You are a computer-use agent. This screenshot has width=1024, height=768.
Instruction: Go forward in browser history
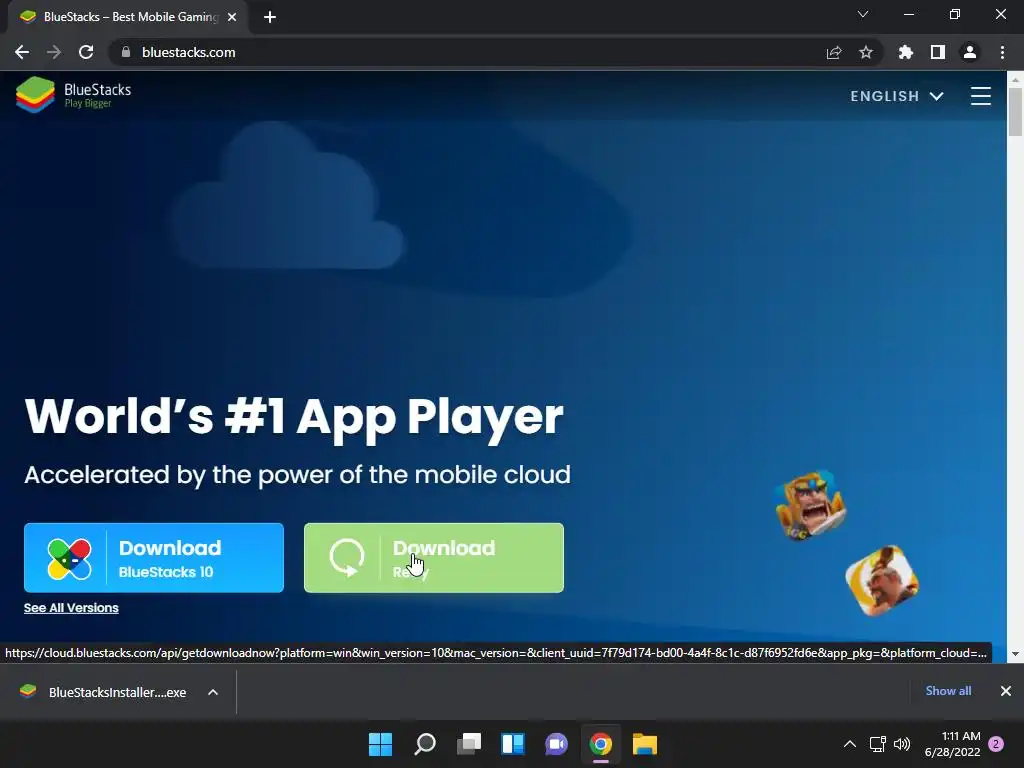[x=54, y=52]
